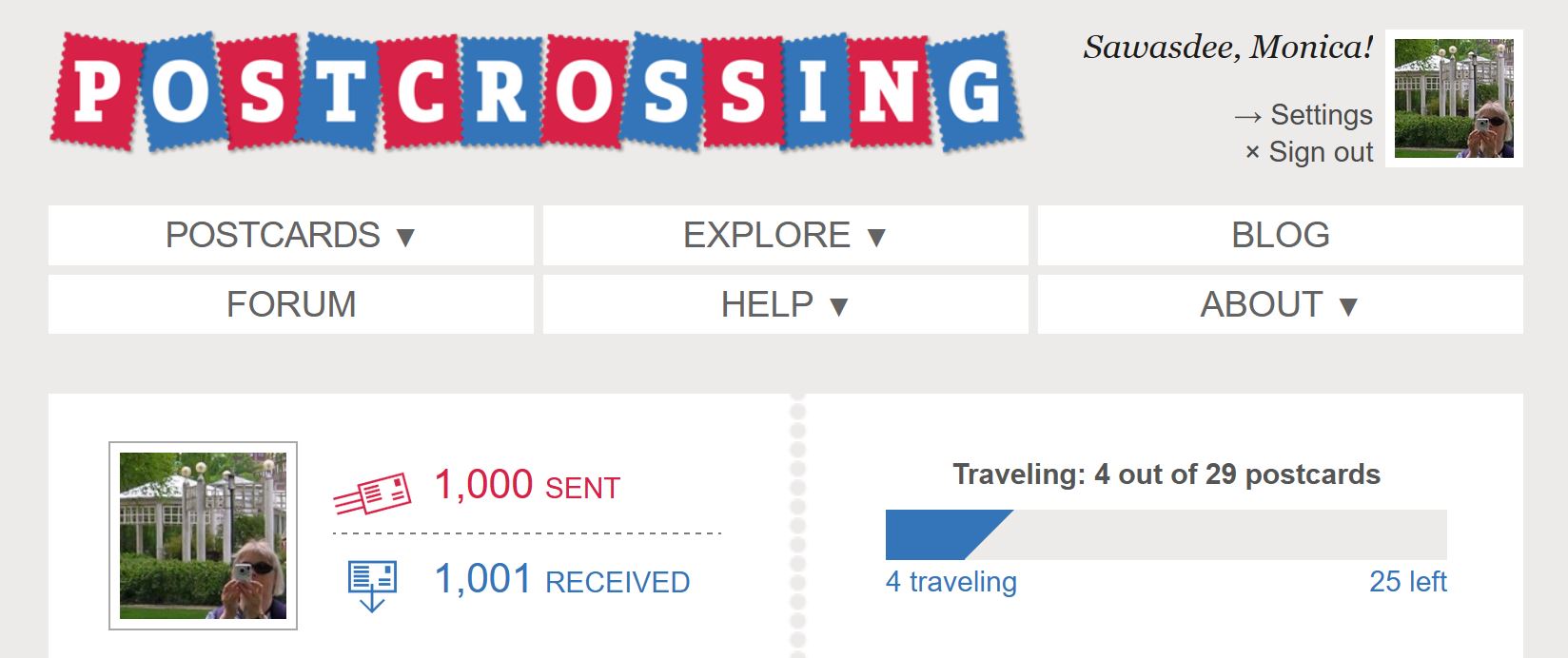Click the Postcrossing stamp-letter logo
The height and width of the screenshot is (658, 1568).
click(x=538, y=91)
